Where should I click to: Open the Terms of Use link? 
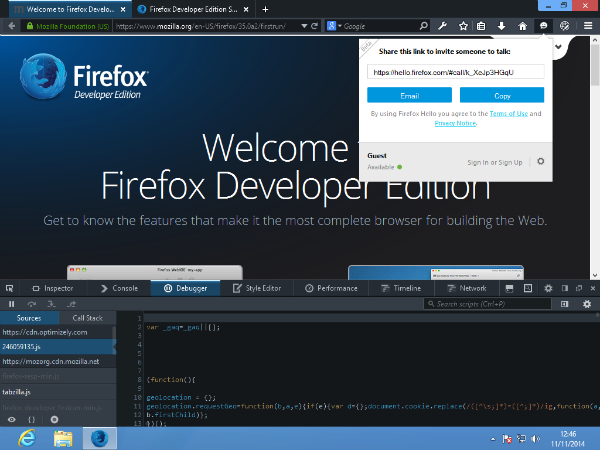[x=509, y=114]
